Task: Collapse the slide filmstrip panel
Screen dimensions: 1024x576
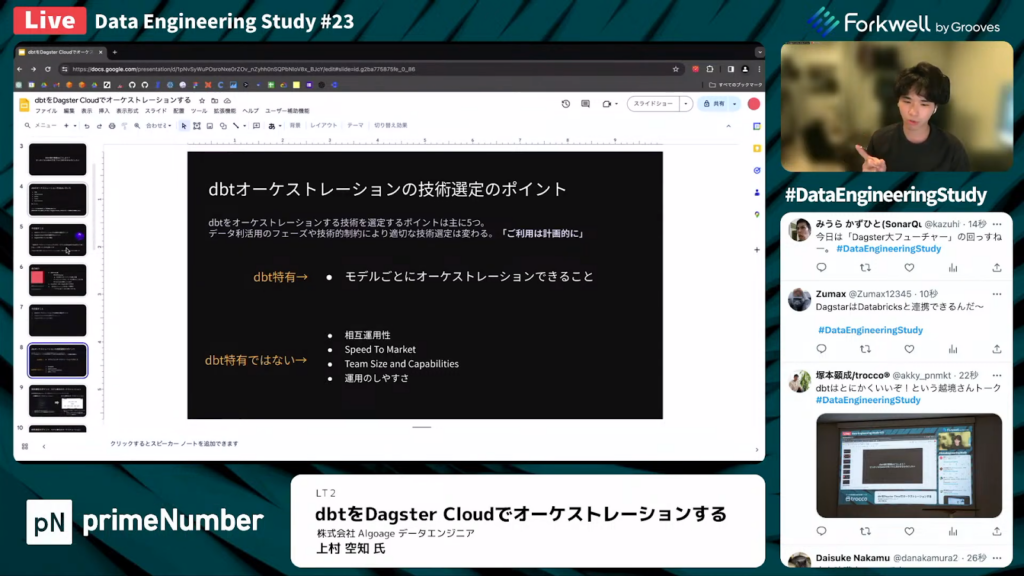Action: point(44,446)
